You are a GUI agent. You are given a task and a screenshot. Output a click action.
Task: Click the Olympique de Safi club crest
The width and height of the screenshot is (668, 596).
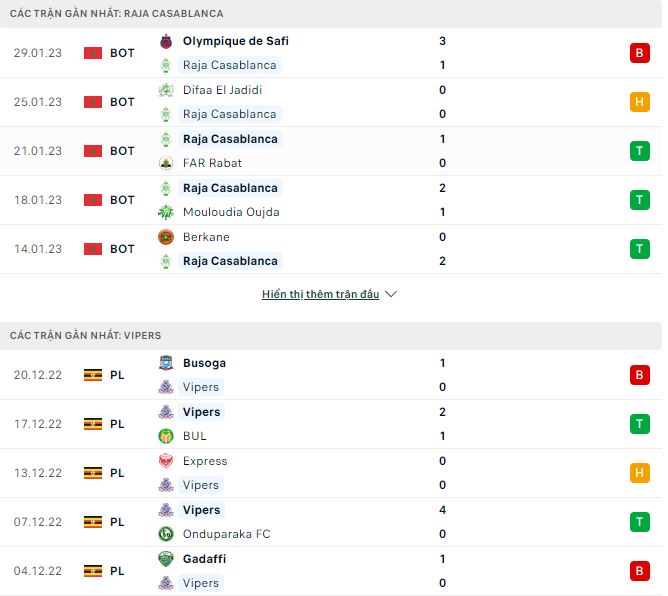click(166, 41)
